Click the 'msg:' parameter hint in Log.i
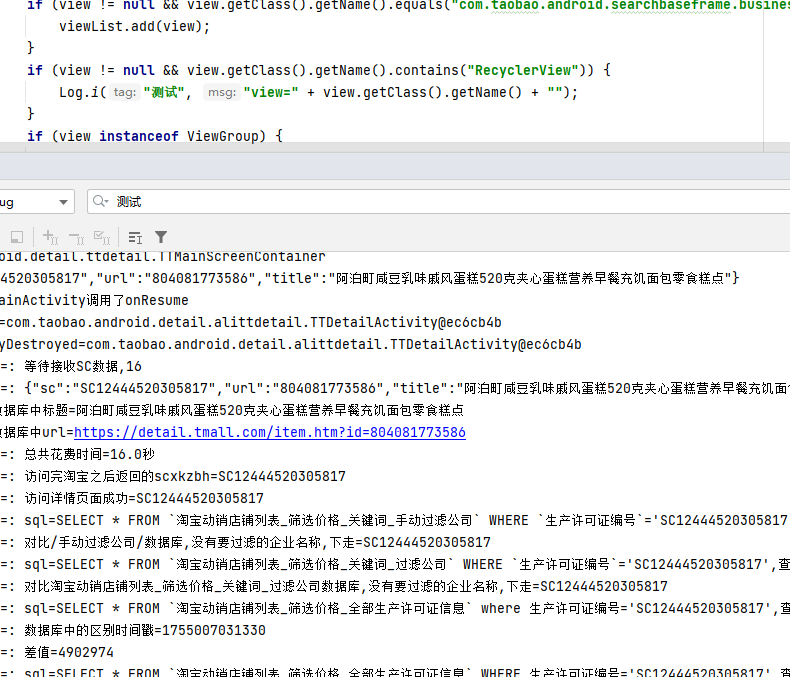This screenshot has width=790, height=677. coord(219,92)
